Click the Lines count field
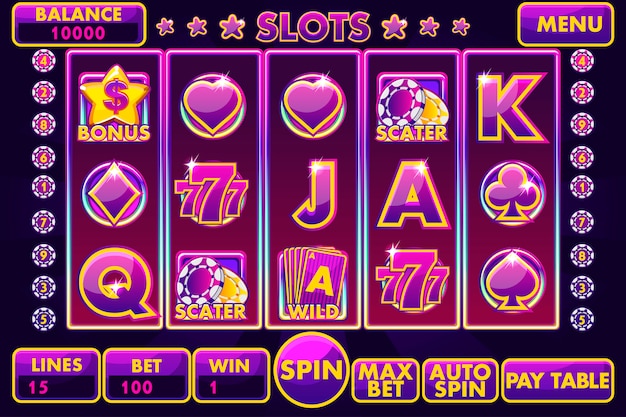 [56, 375]
